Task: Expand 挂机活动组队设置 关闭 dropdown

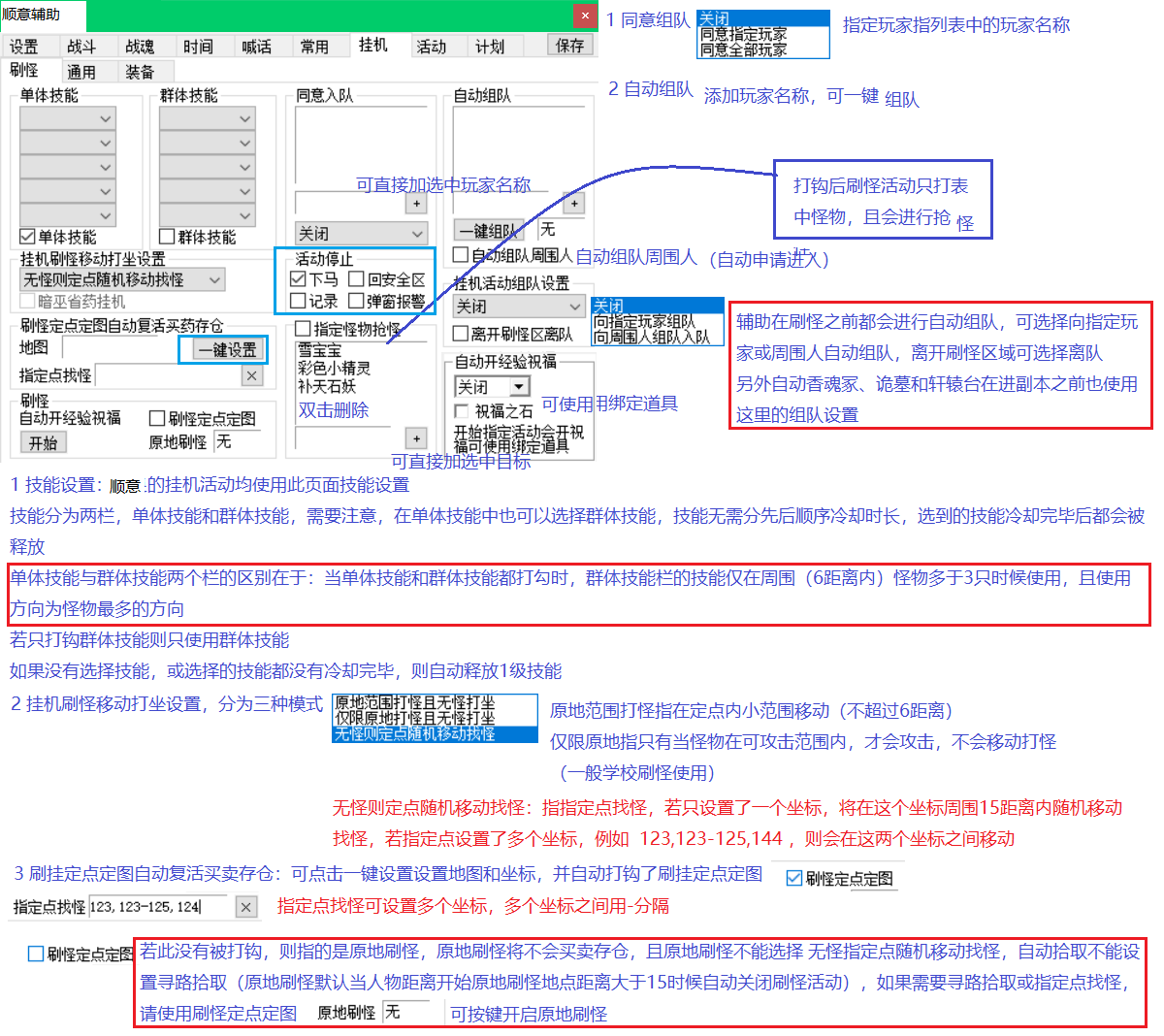Action: point(519,307)
